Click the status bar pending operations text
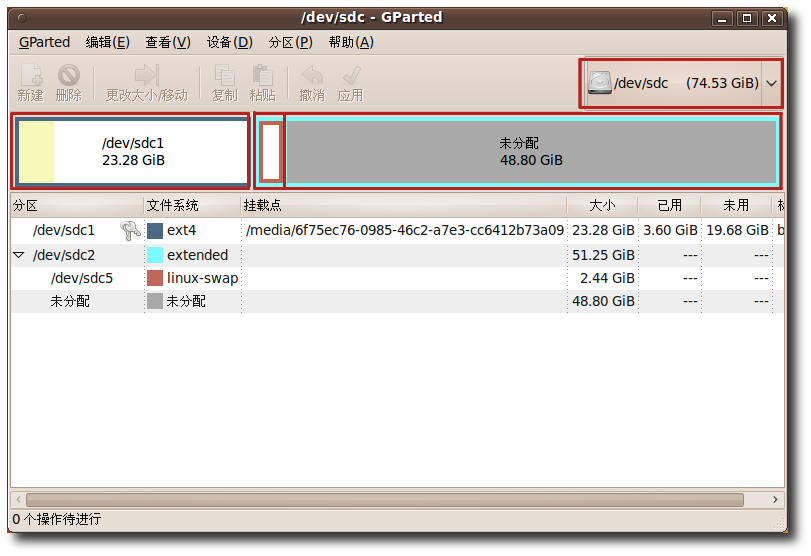 [57, 519]
